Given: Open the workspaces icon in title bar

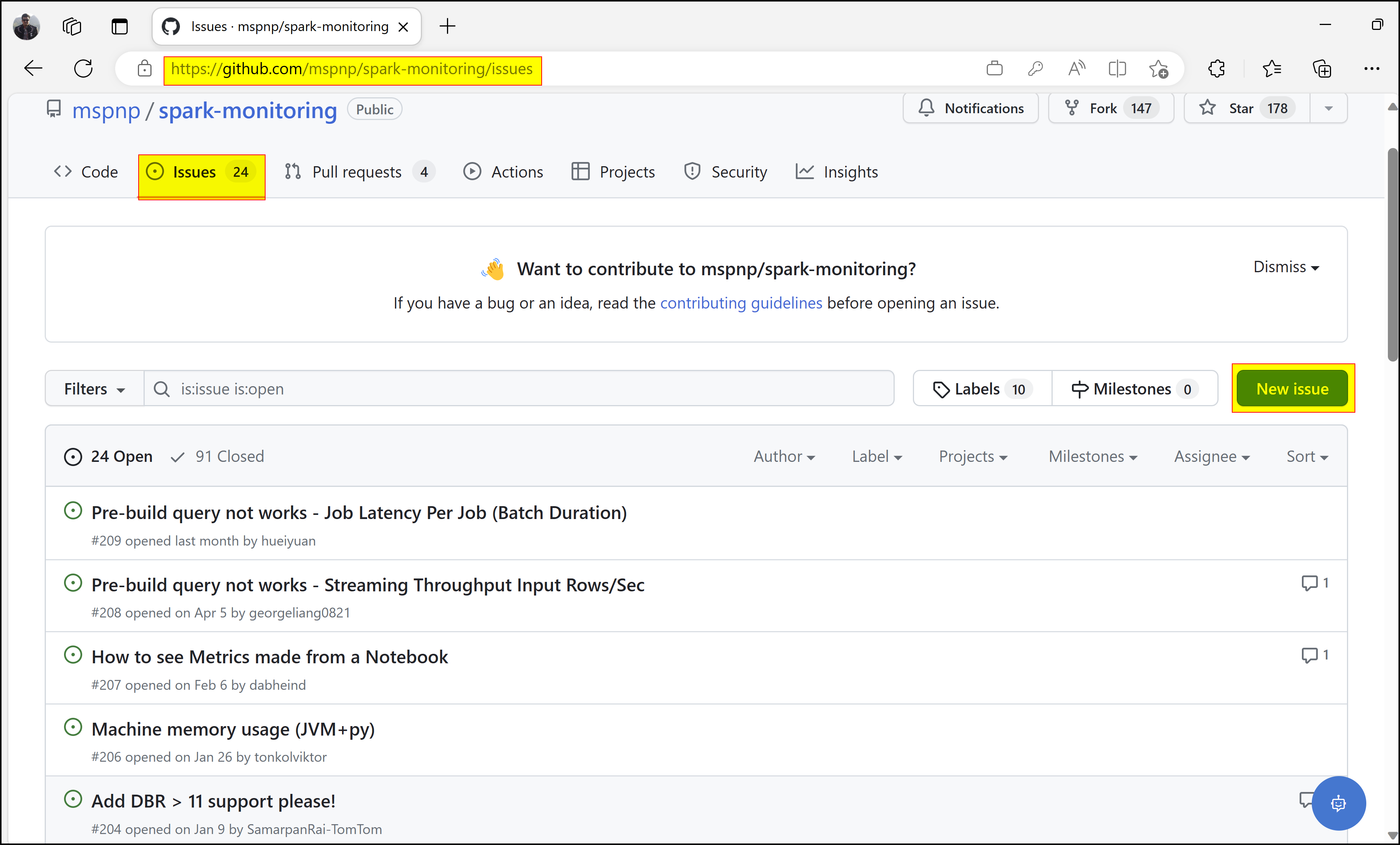Looking at the screenshot, I should click(72, 26).
